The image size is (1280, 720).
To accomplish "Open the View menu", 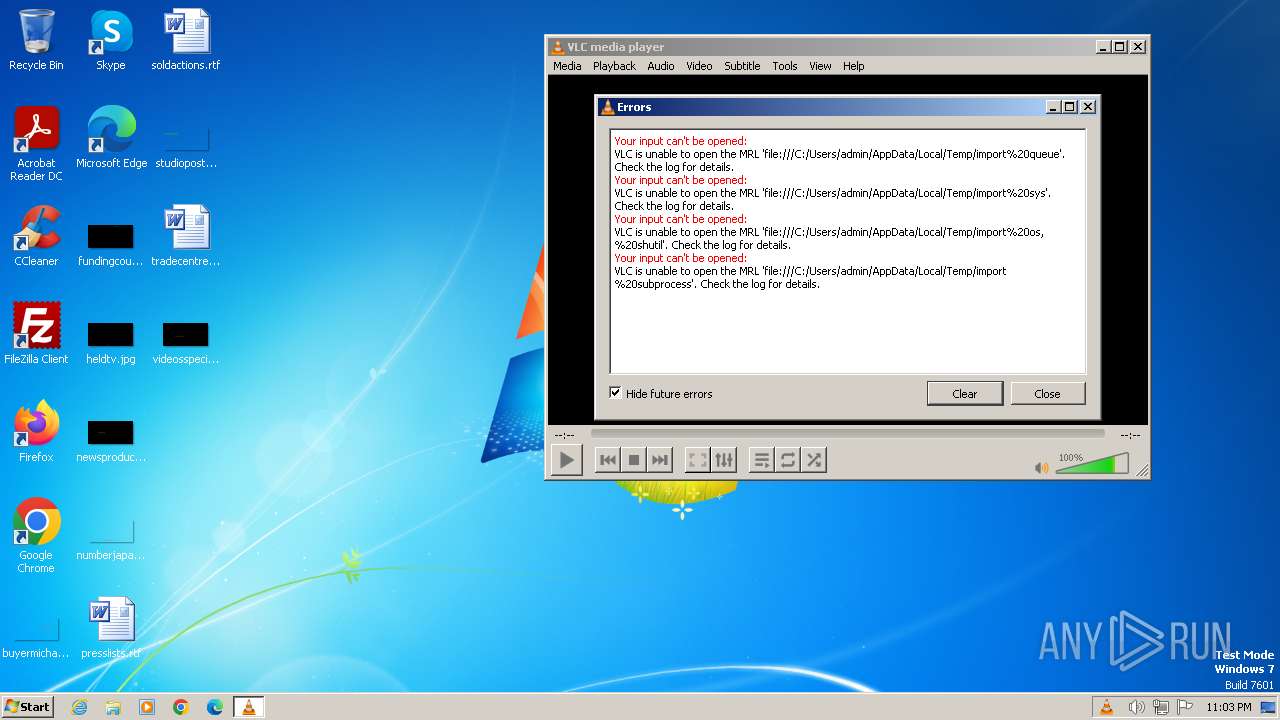I will (x=820, y=66).
